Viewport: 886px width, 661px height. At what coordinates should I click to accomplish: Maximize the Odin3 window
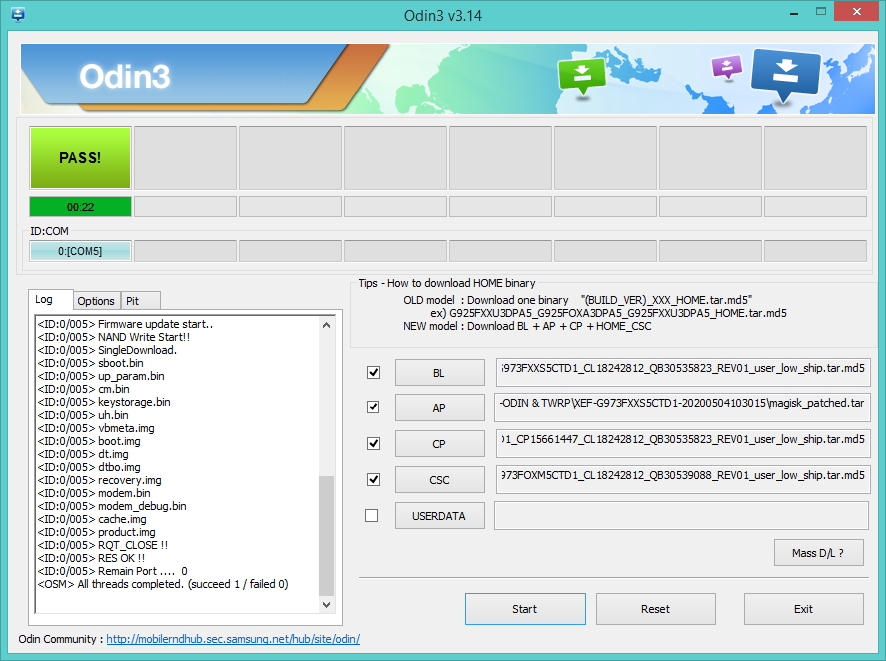tap(820, 12)
